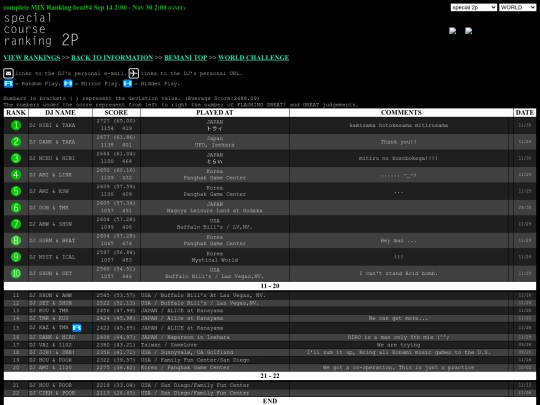This screenshot has width=540, height=405.
Task: Click the DATE column header
Action: click(525, 113)
